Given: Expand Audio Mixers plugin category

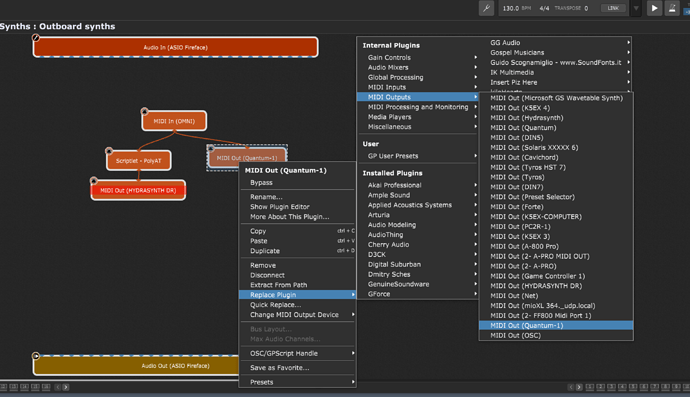Looking at the screenshot, I should click(x=418, y=67).
